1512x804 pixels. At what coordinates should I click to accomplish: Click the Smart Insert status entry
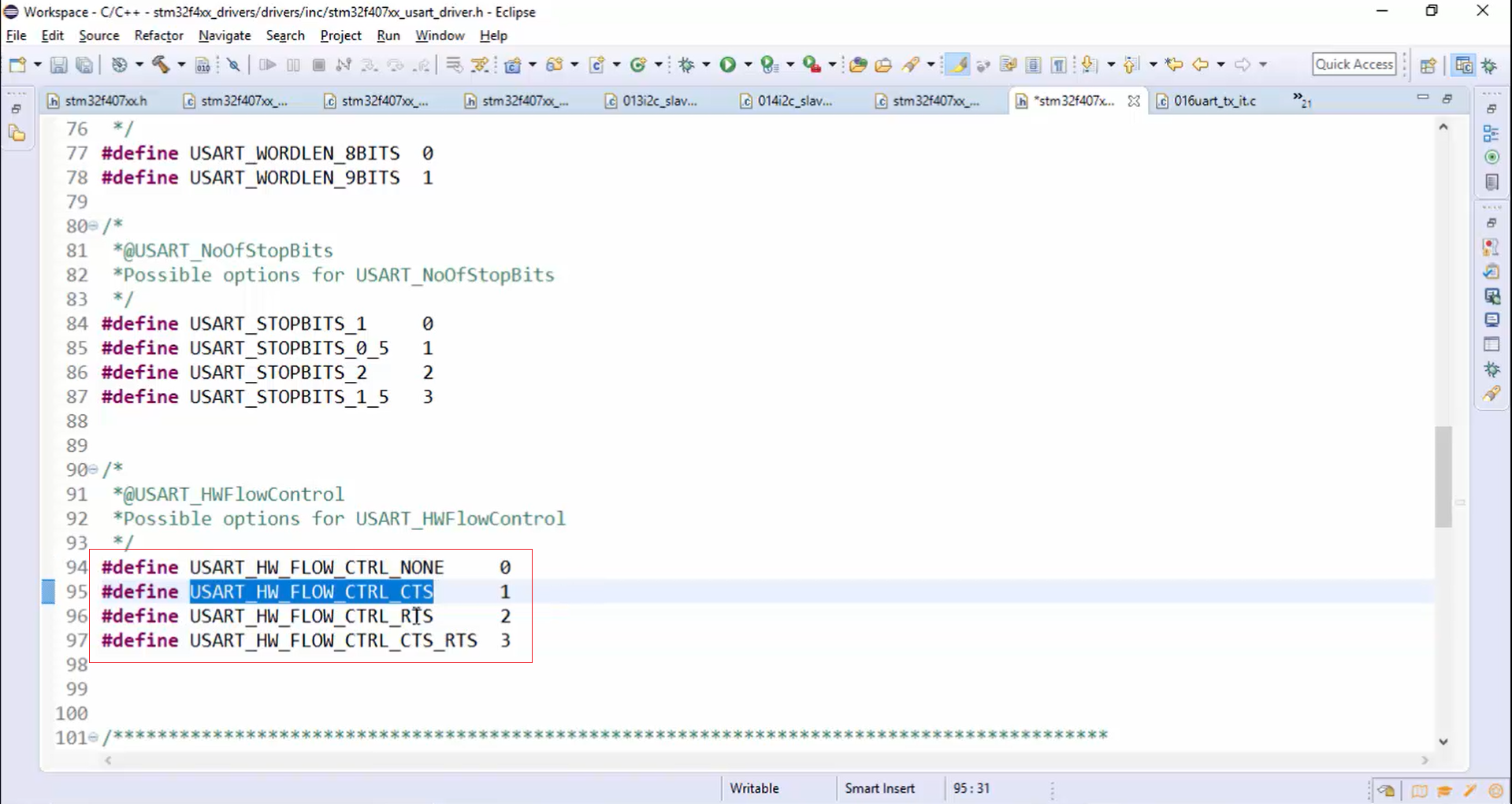pos(880,788)
